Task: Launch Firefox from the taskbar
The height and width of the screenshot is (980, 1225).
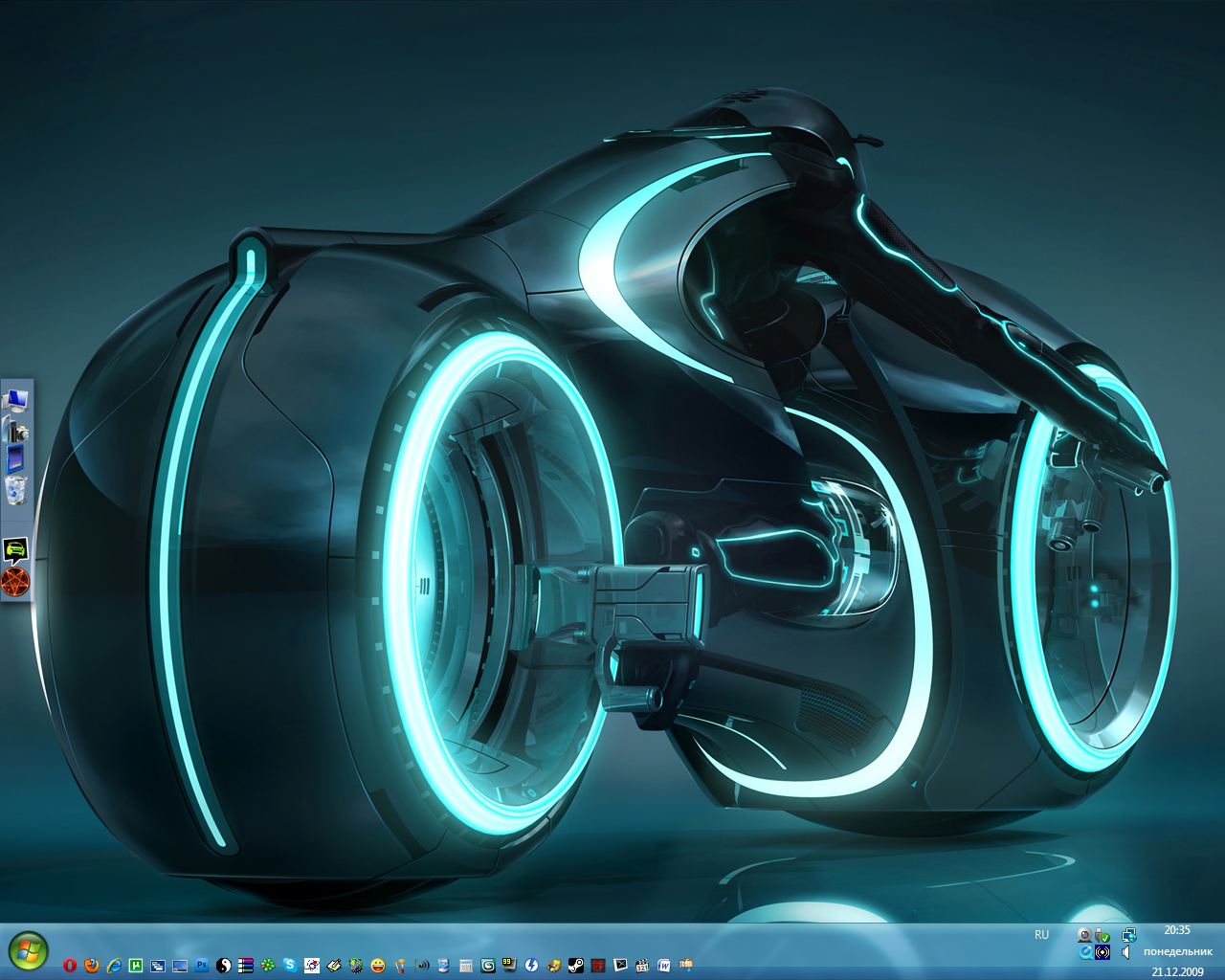Action: coord(92,965)
